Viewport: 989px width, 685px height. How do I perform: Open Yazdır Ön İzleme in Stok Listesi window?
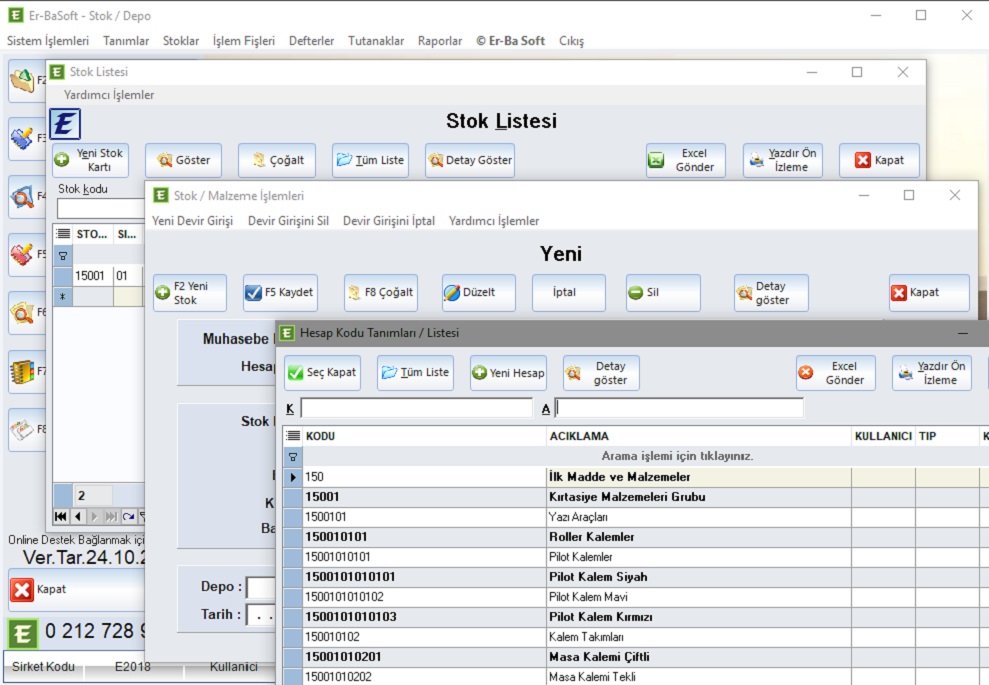coord(783,160)
